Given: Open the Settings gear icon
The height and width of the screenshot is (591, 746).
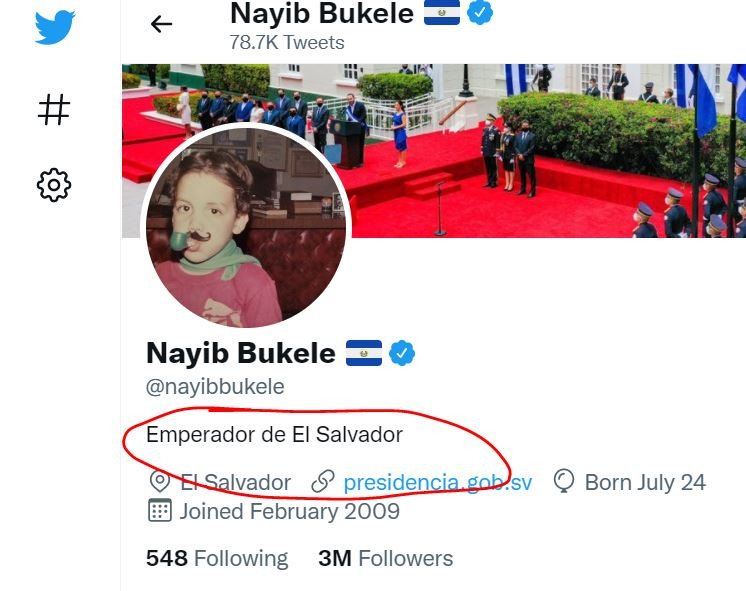Looking at the screenshot, I should pos(54,185).
